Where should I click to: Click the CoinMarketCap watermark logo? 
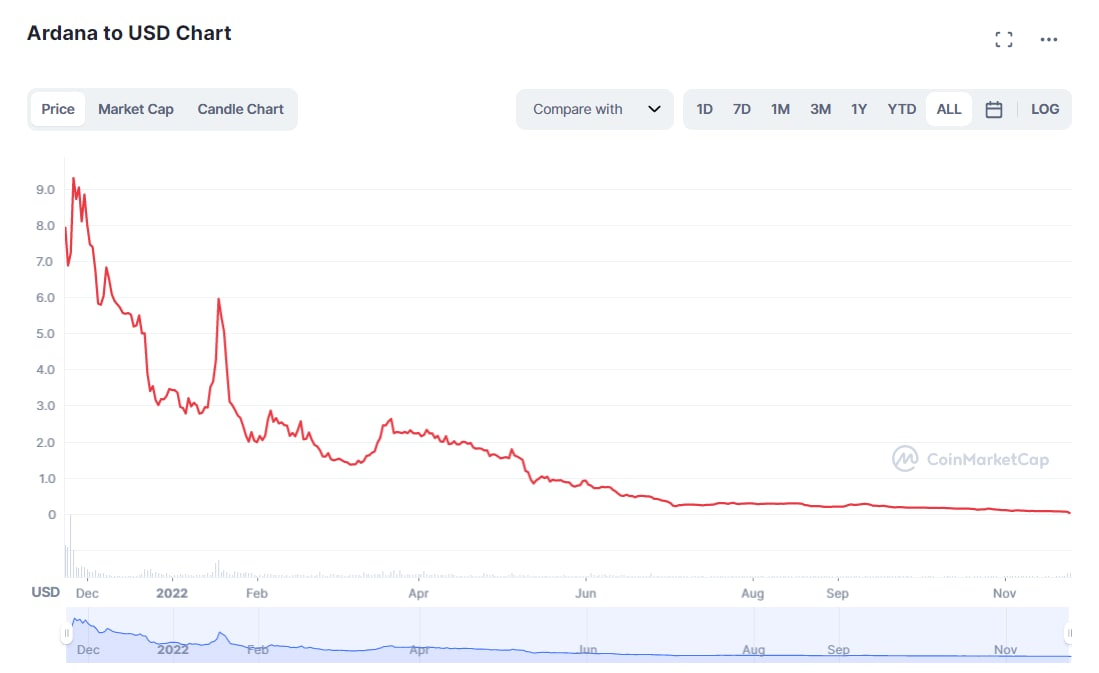[x=970, y=460]
